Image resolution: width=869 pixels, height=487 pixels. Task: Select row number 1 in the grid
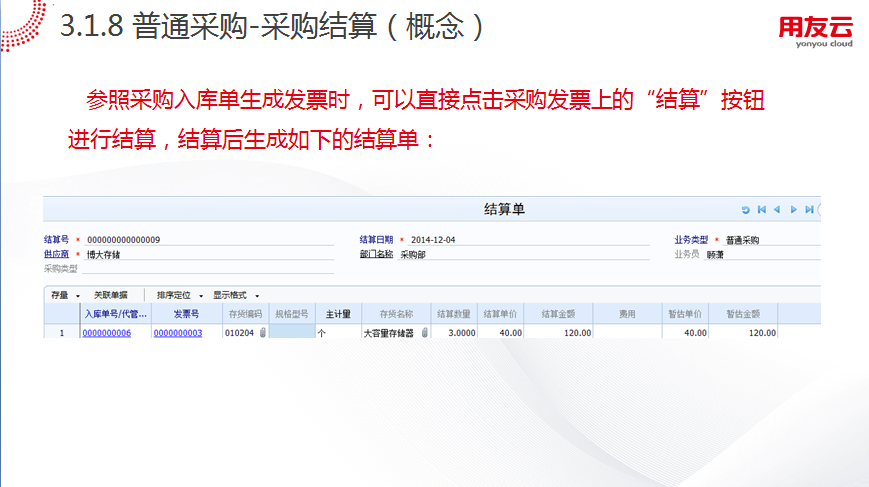[x=62, y=332]
